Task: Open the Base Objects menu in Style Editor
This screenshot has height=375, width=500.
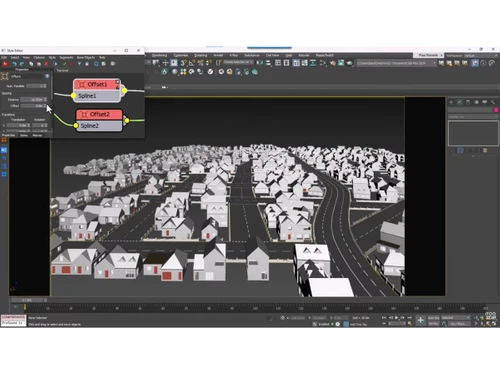Action: point(86,57)
